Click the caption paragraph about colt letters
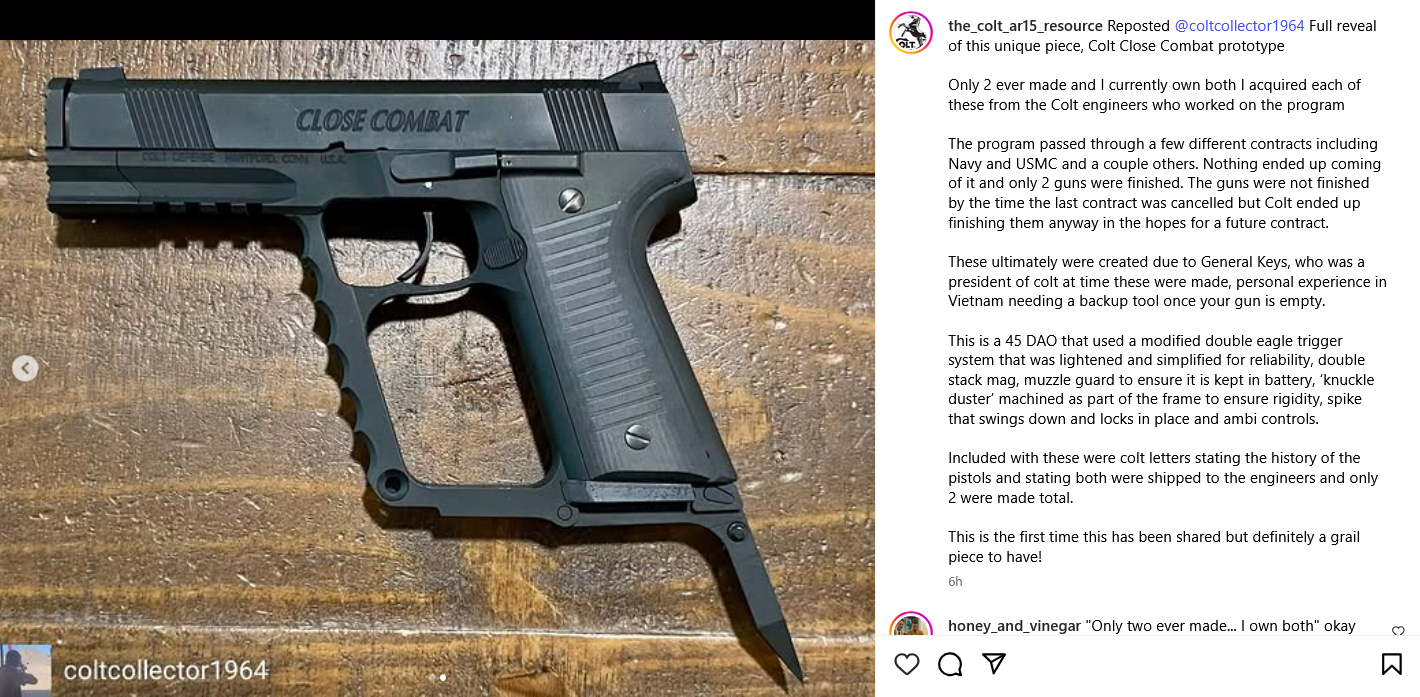The width and height of the screenshot is (1420, 697). 1163,477
